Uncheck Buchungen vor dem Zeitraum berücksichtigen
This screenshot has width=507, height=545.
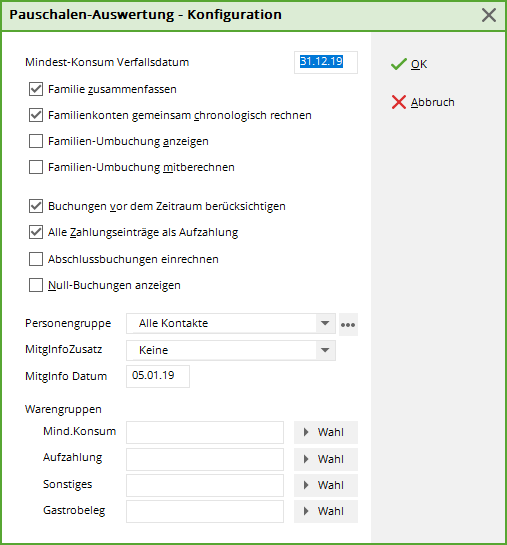click(x=36, y=206)
